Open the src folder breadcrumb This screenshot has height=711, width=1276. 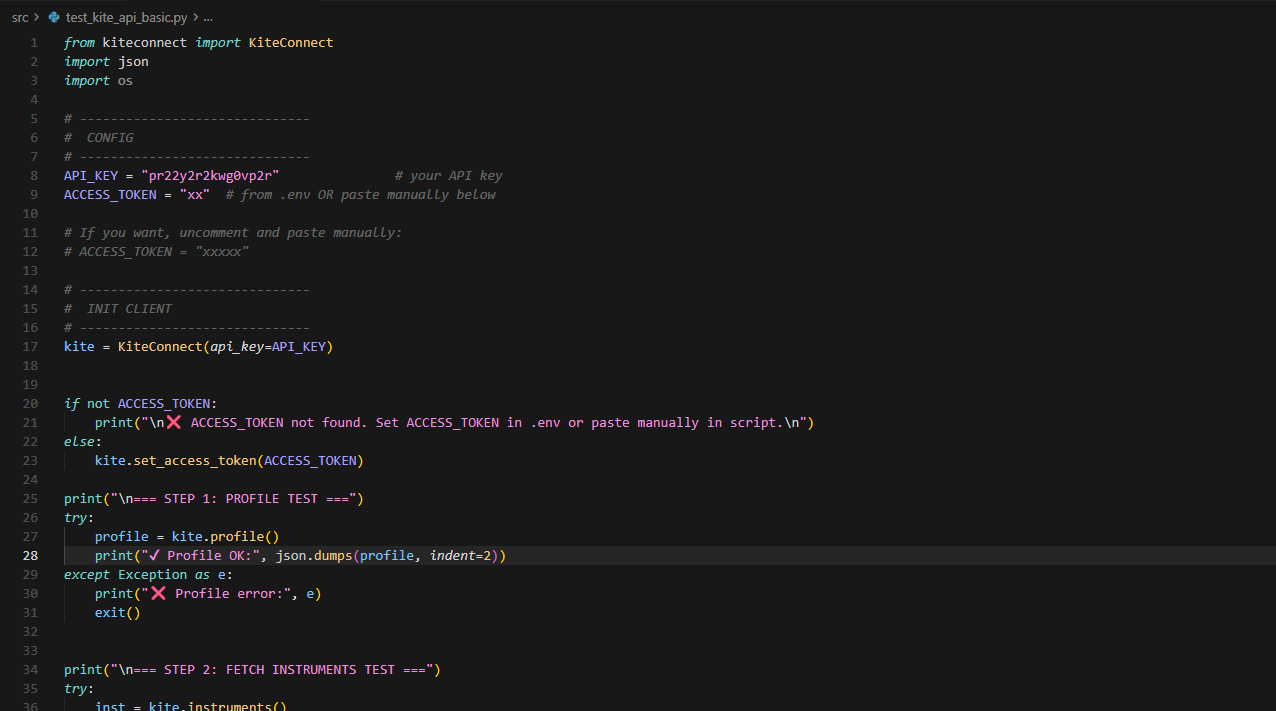click(20, 18)
